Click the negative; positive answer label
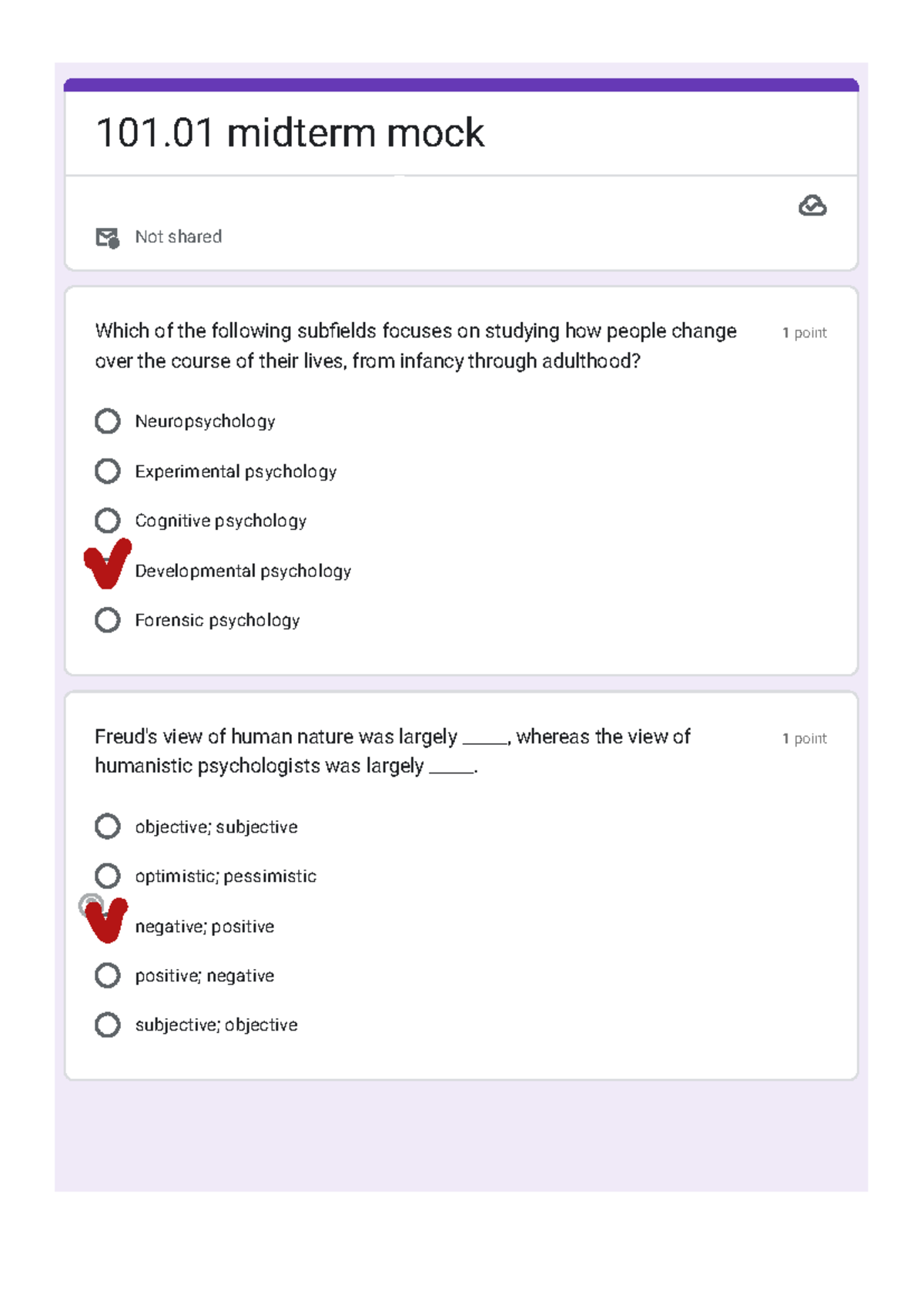The image size is (924, 1308). click(x=204, y=927)
